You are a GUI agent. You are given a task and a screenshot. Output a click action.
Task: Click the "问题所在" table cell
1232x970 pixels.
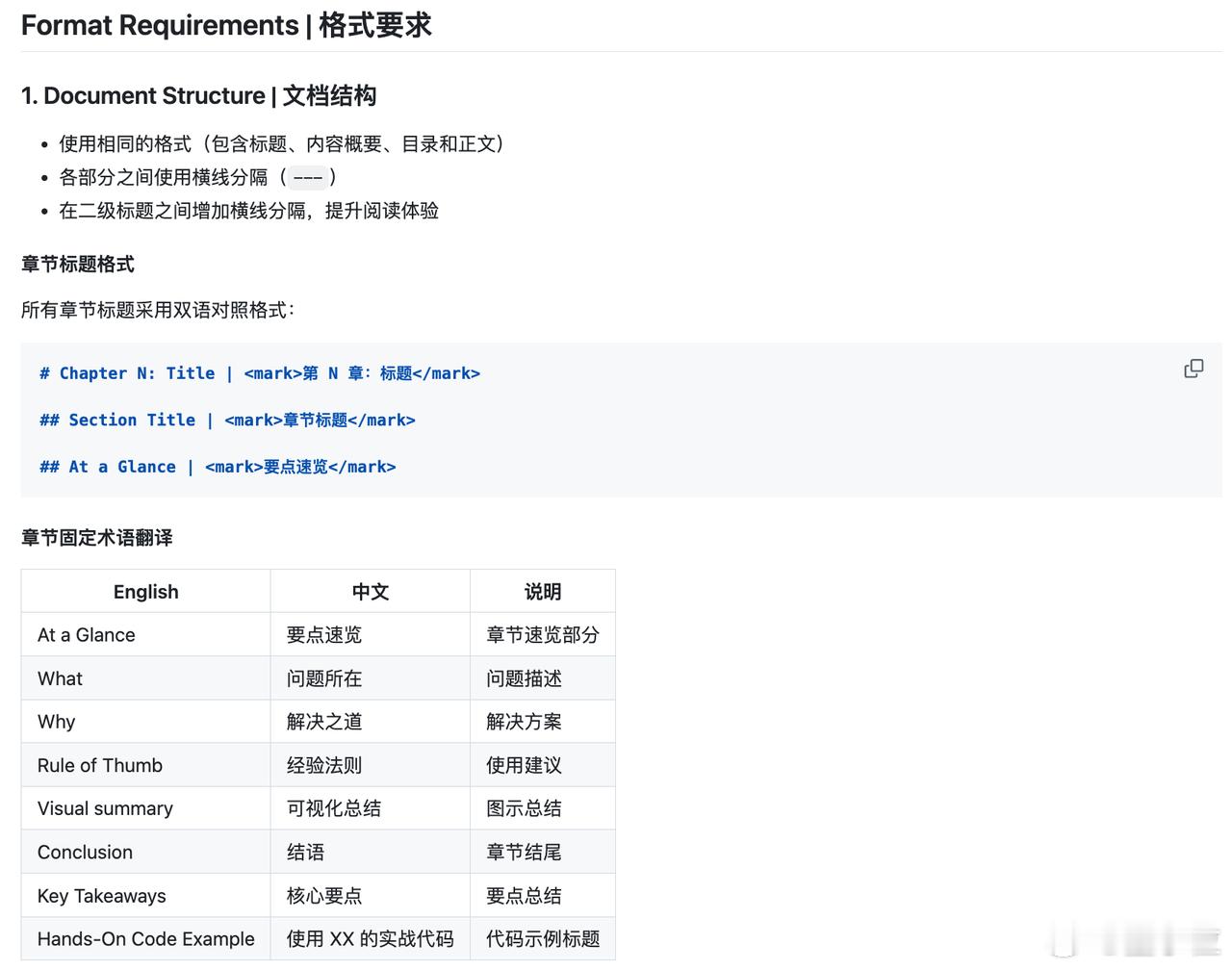[371, 678]
